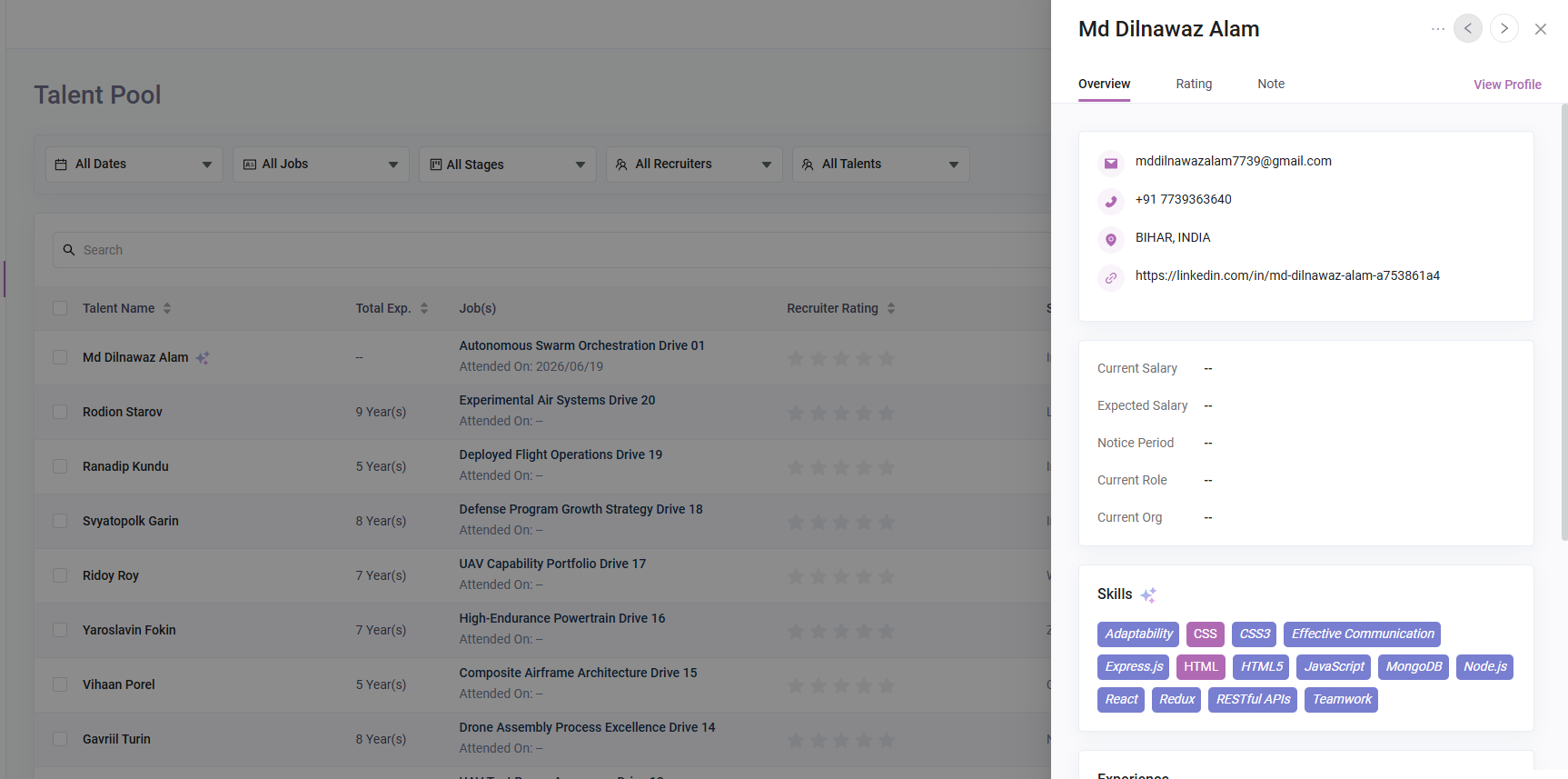This screenshot has height=779, width=1568.
Task: Open the All Recruiters dropdown
Action: click(694, 165)
